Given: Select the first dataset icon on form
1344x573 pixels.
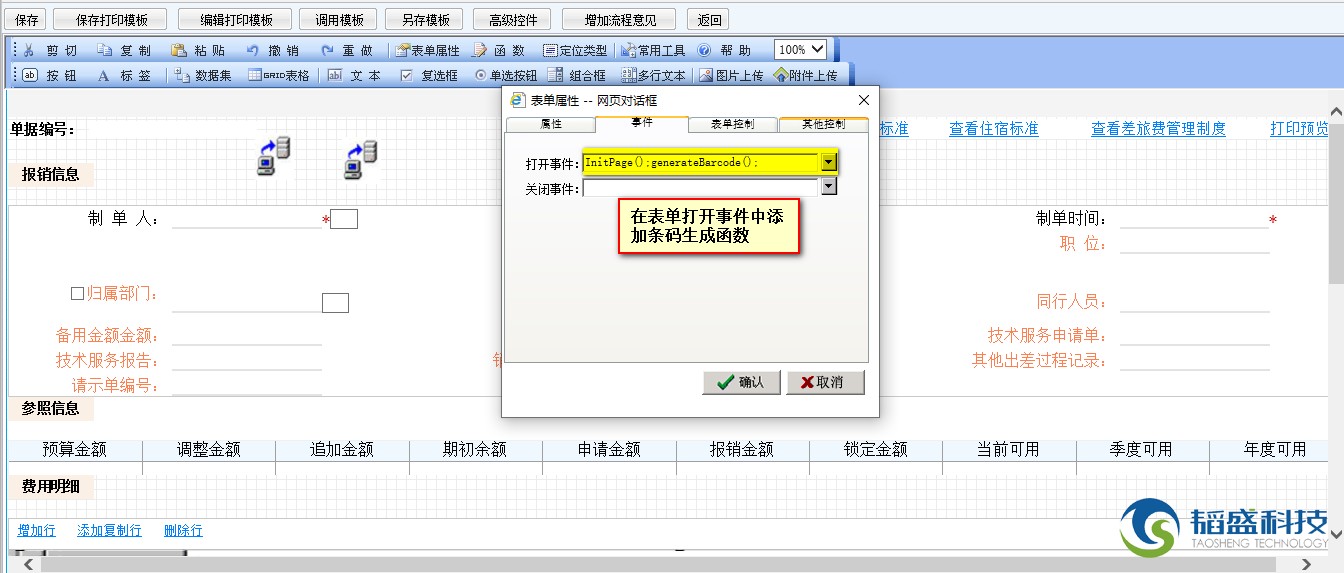Looking at the screenshot, I should (274, 158).
